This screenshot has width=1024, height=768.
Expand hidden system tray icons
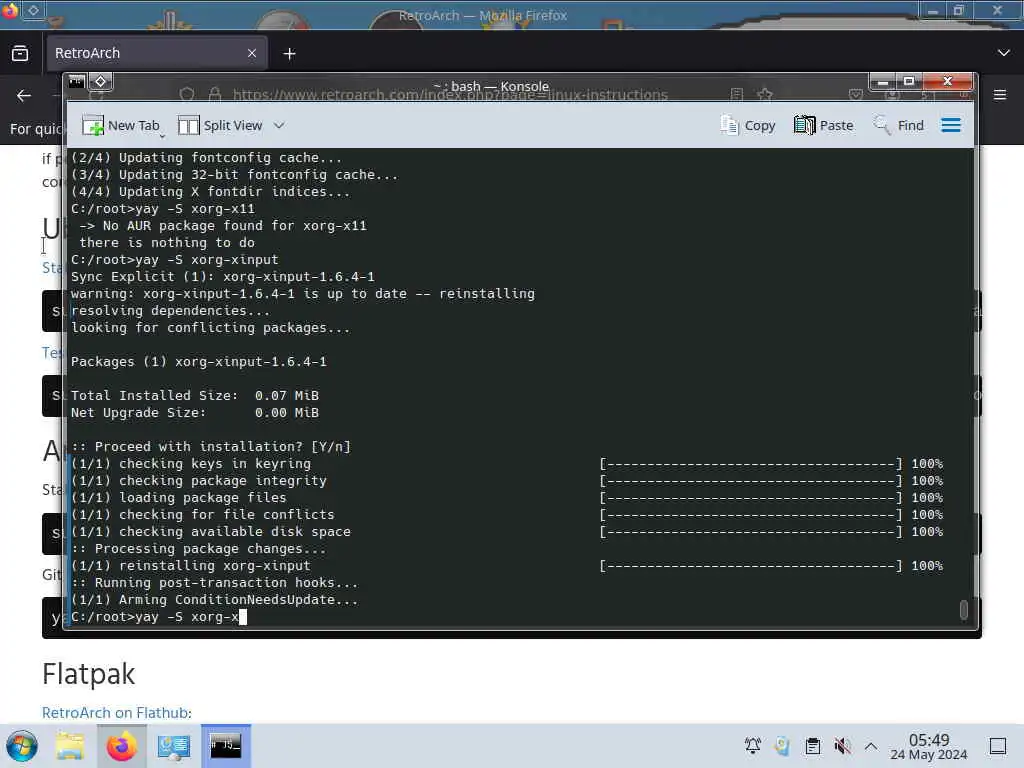pos(871,746)
